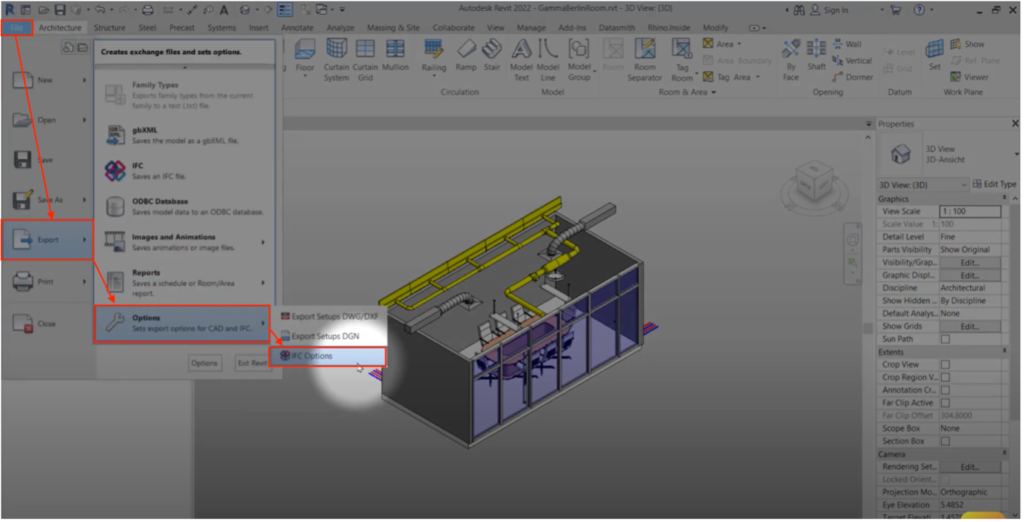Click the Save disk icon
This screenshot has height=522, width=1024.
[22, 160]
